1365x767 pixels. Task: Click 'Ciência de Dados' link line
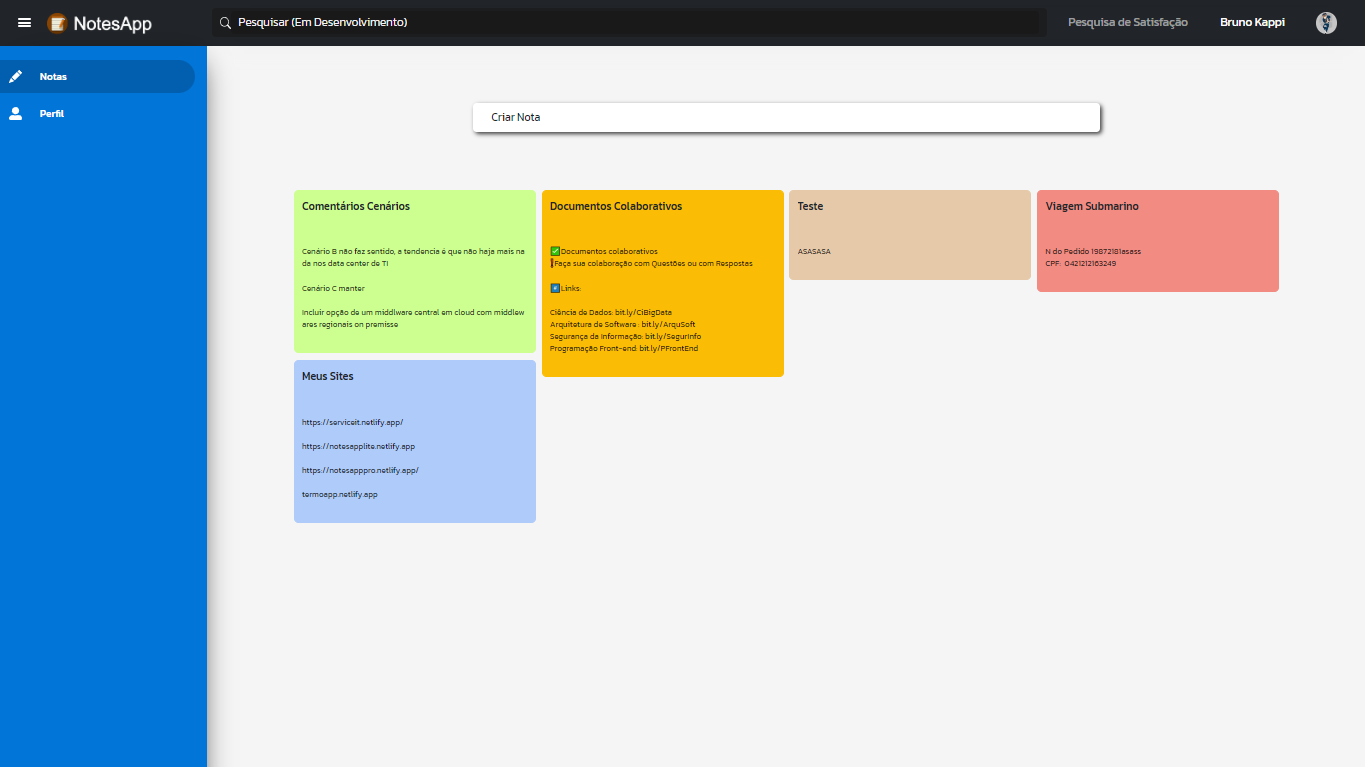click(611, 312)
